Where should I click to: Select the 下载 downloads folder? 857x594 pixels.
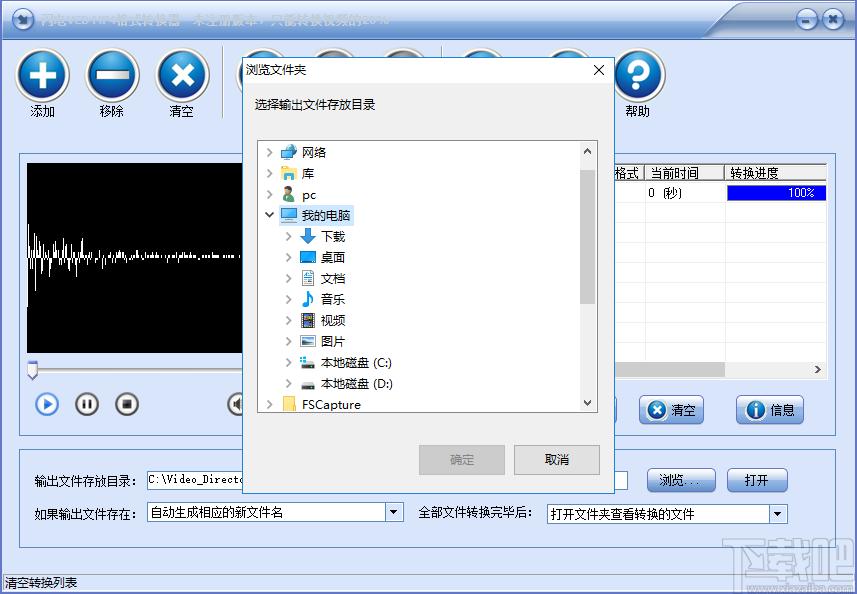click(333, 236)
